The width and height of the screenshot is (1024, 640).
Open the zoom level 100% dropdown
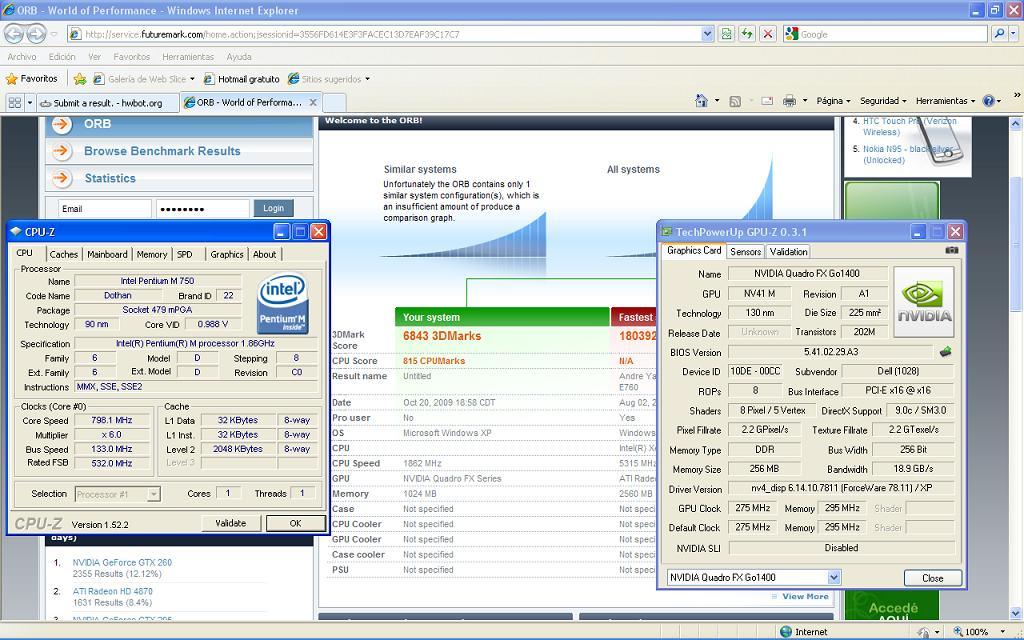tap(1002, 632)
